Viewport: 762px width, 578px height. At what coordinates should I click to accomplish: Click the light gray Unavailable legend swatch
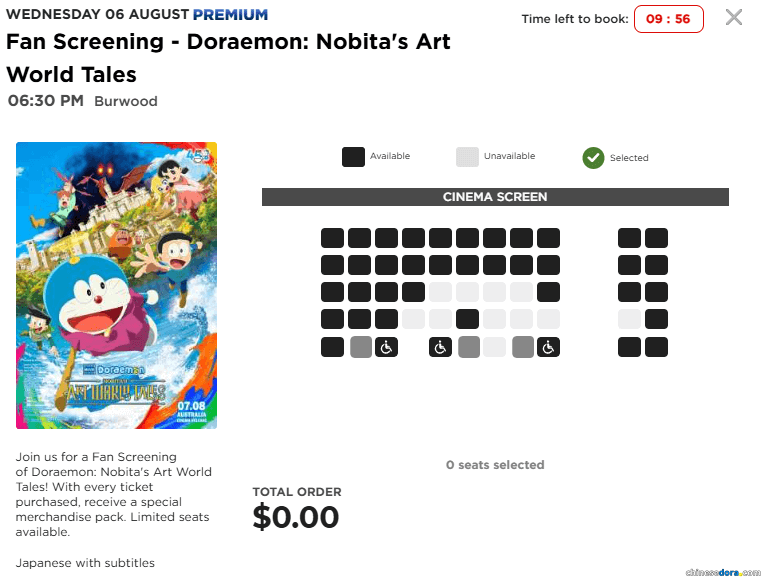click(x=467, y=157)
